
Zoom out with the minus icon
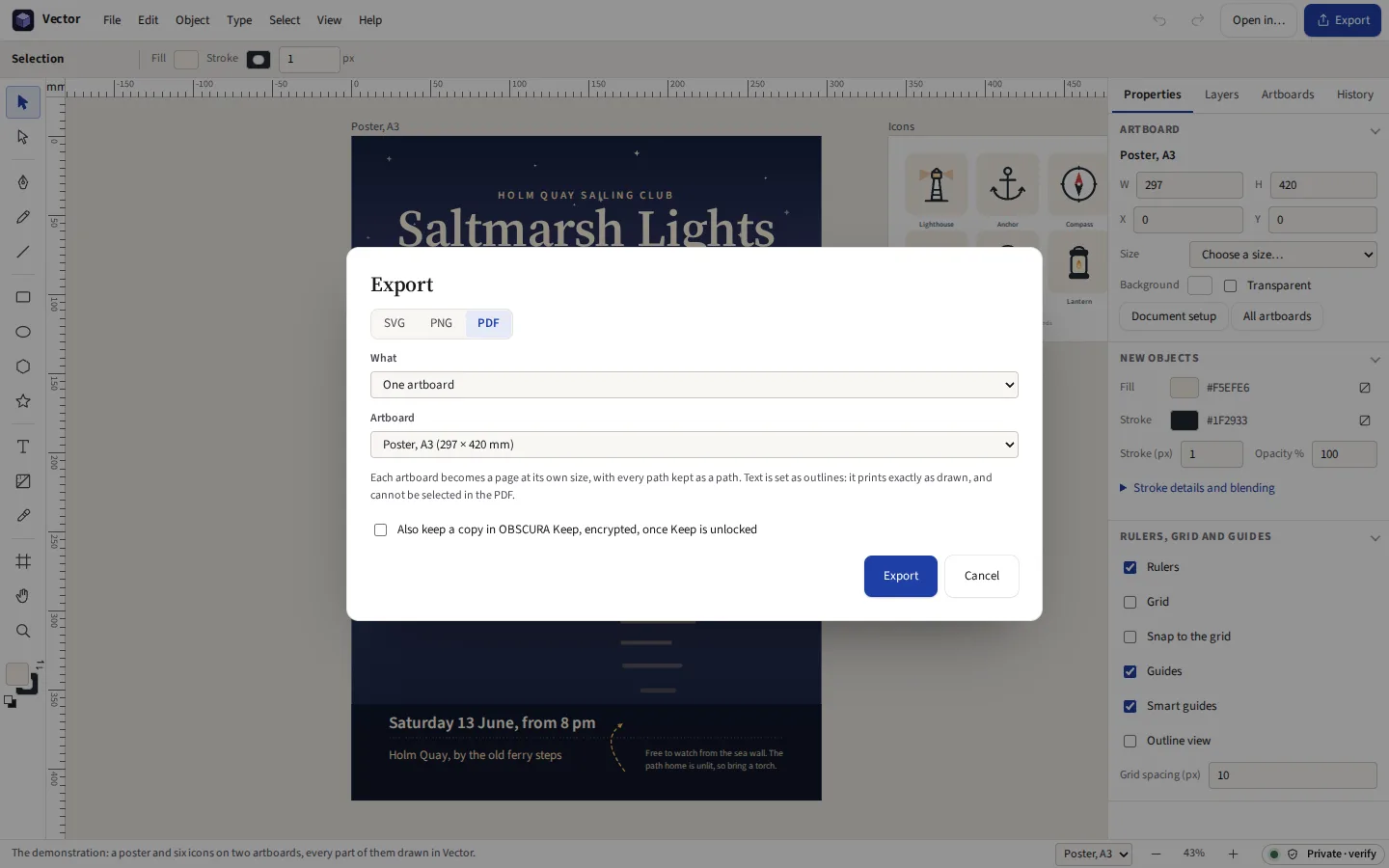coord(1156,854)
